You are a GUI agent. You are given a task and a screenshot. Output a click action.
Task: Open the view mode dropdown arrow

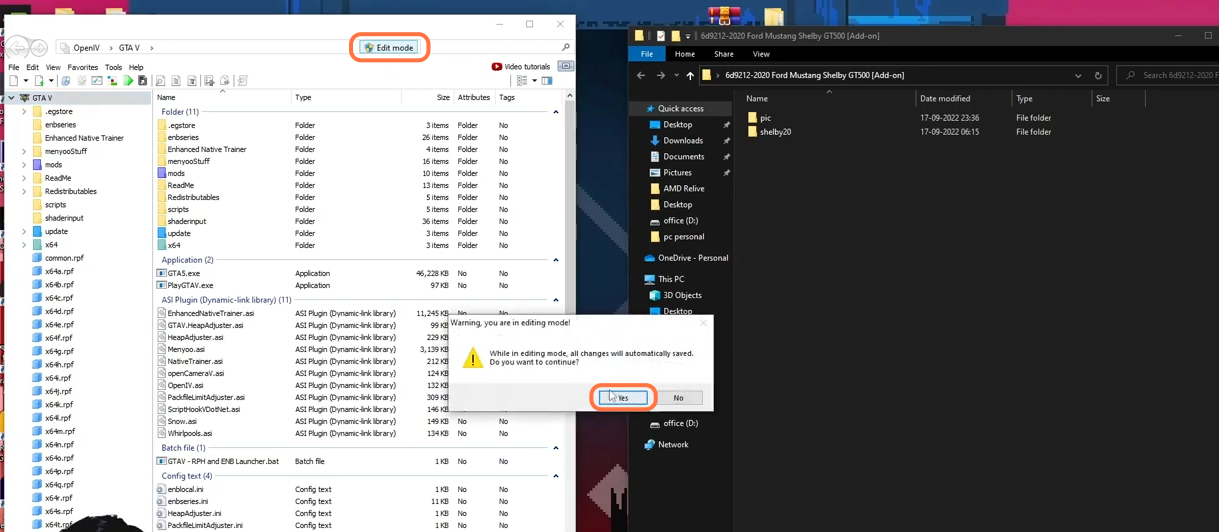(534, 81)
